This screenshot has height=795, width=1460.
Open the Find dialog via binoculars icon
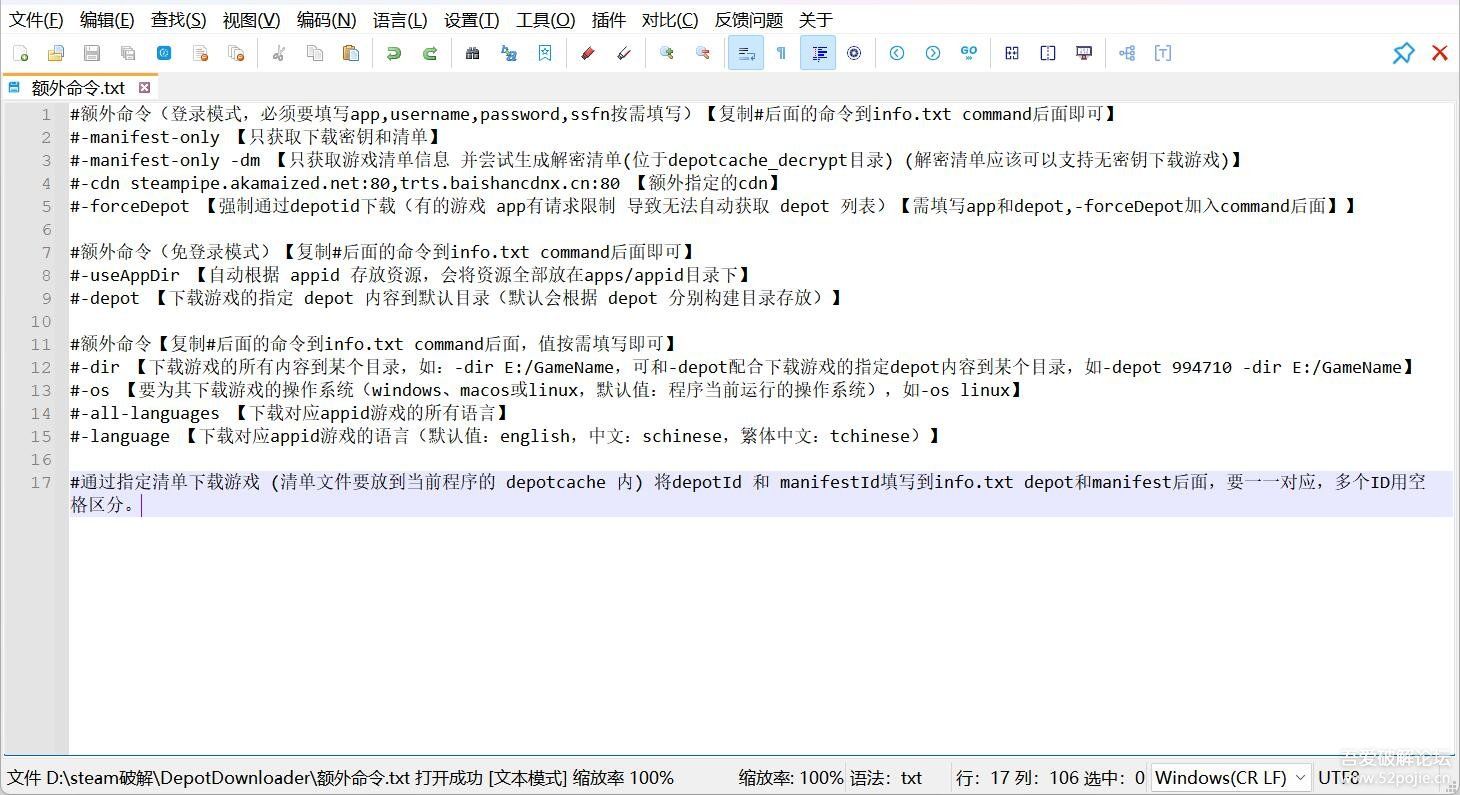coord(474,53)
